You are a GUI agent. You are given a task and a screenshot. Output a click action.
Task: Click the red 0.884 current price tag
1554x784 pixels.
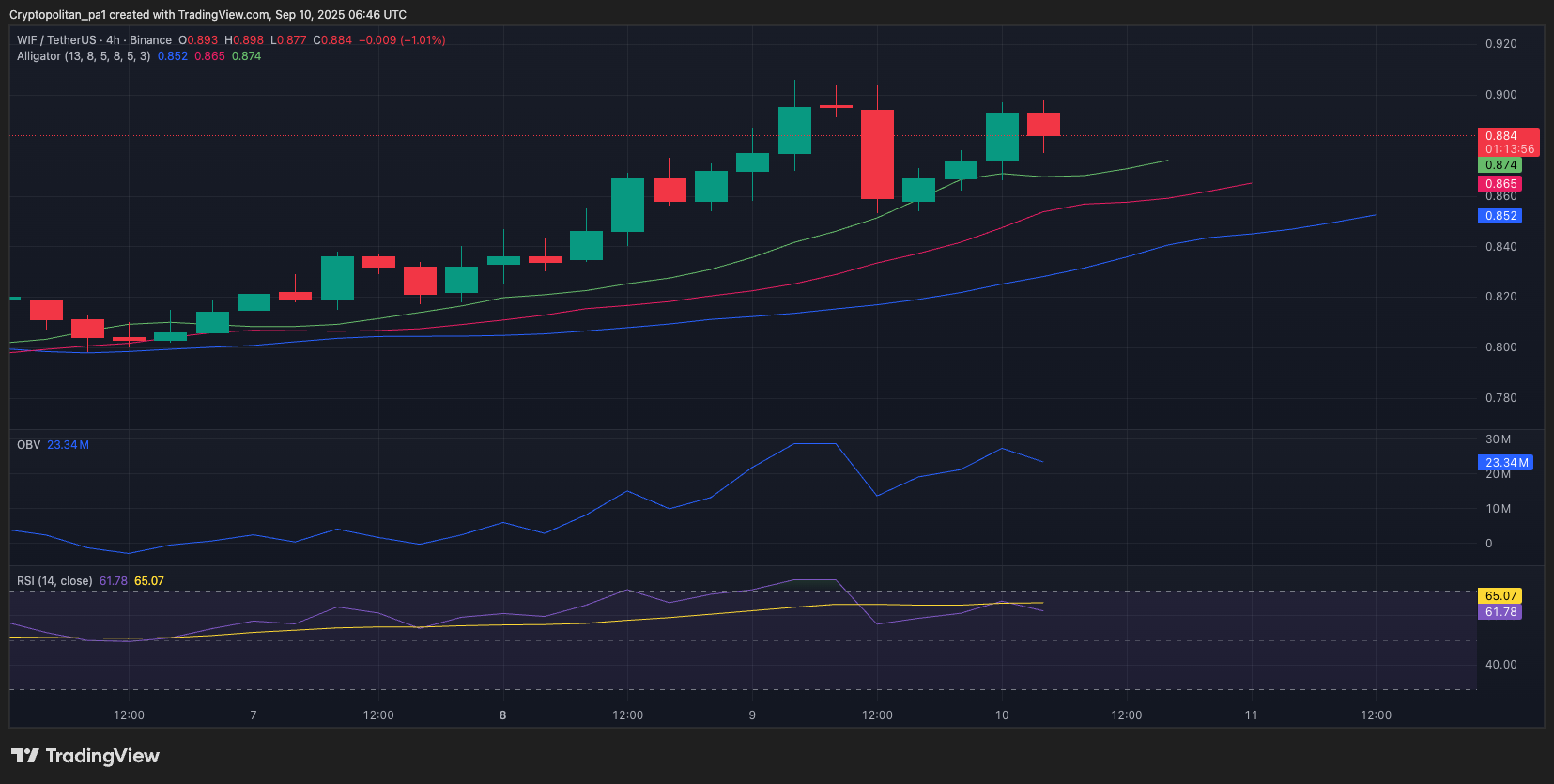tap(1501, 136)
